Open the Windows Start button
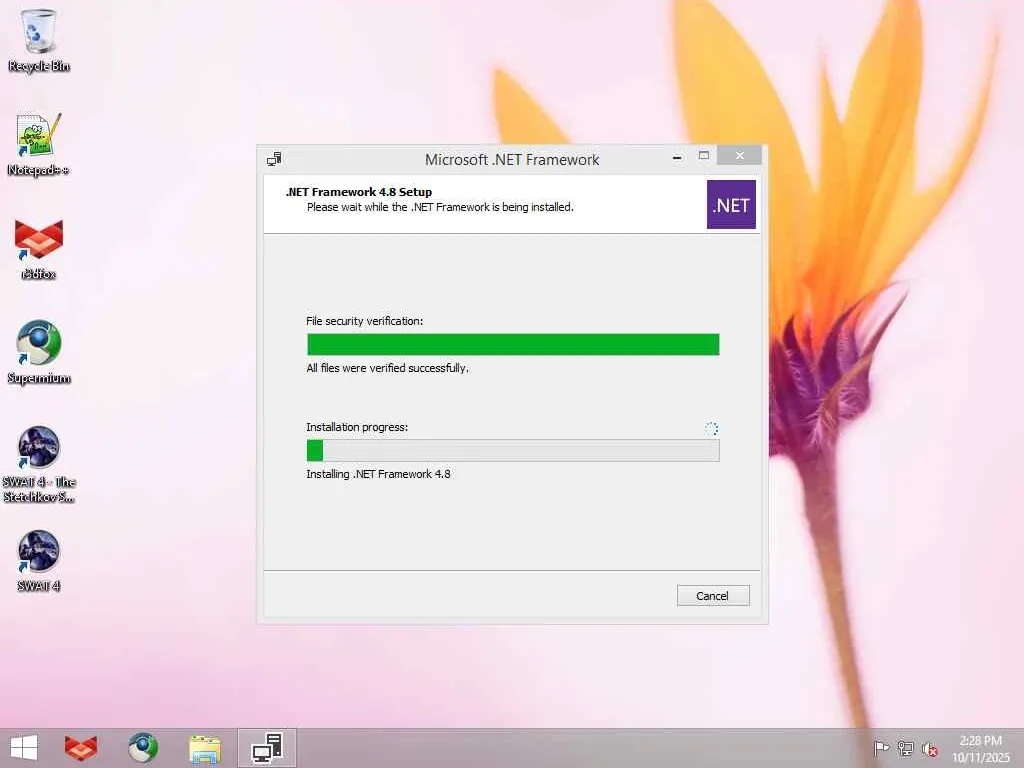 click(24, 748)
